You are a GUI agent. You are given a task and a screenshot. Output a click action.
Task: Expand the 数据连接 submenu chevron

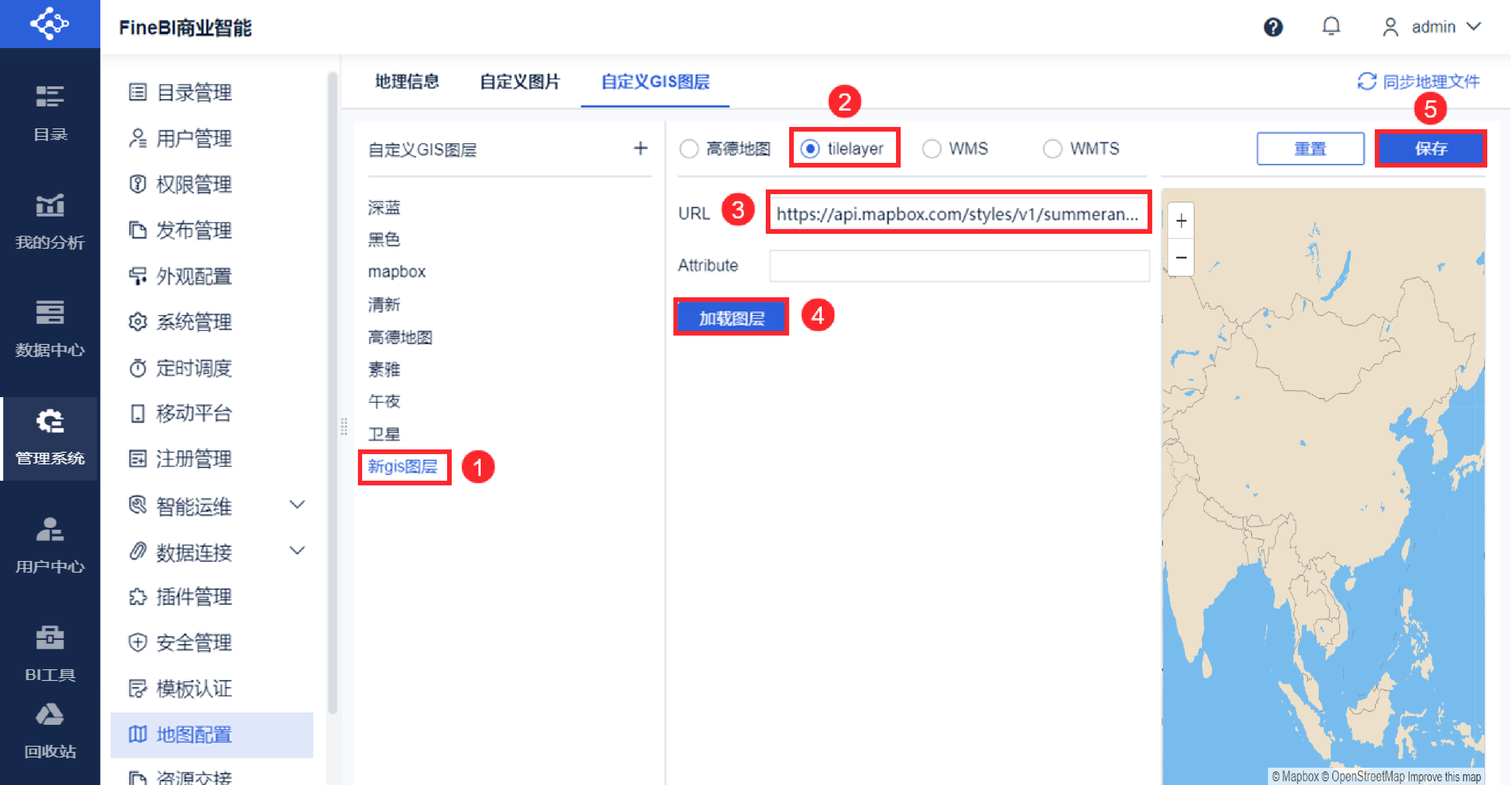(x=298, y=551)
